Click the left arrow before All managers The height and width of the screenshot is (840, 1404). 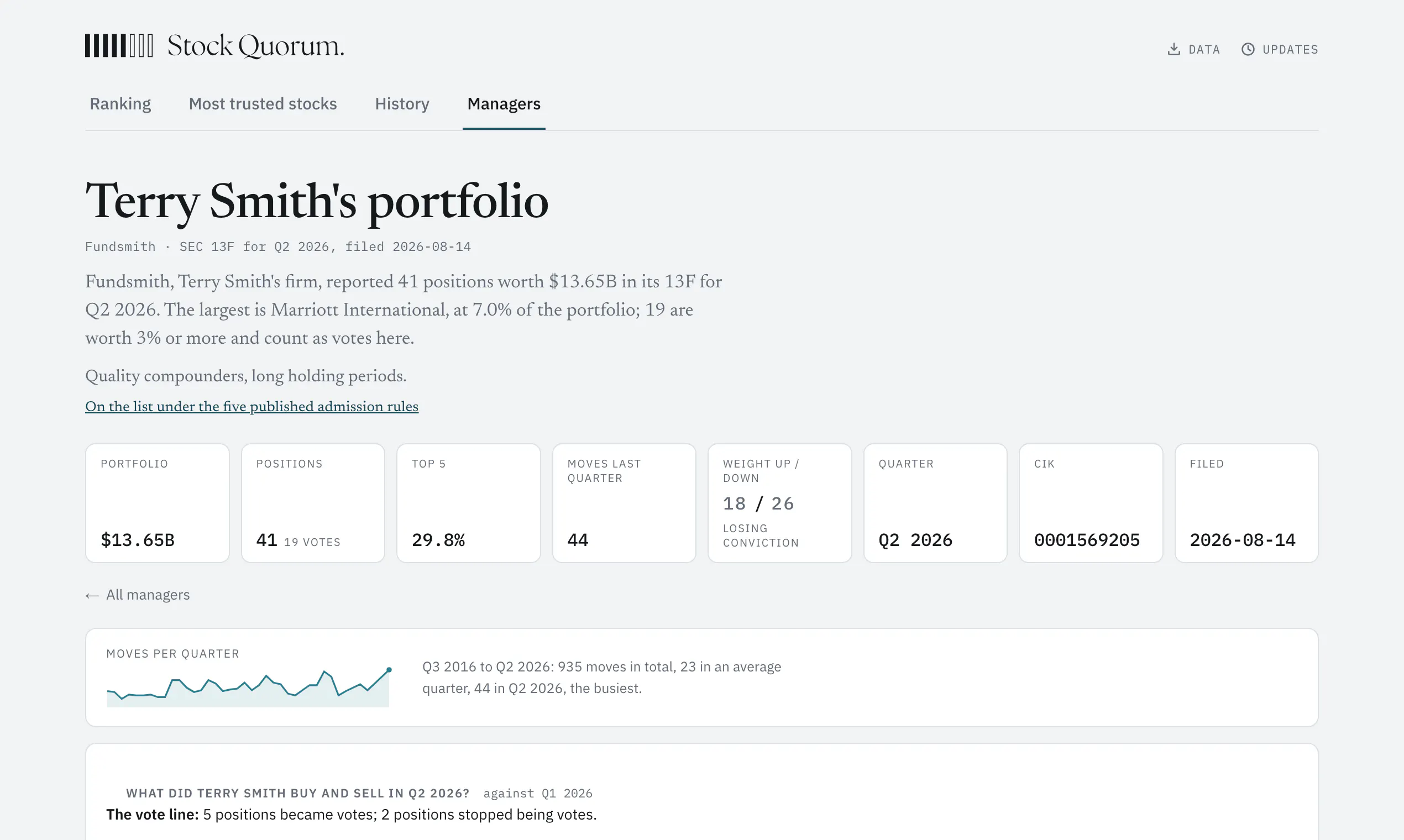pyautogui.click(x=92, y=596)
